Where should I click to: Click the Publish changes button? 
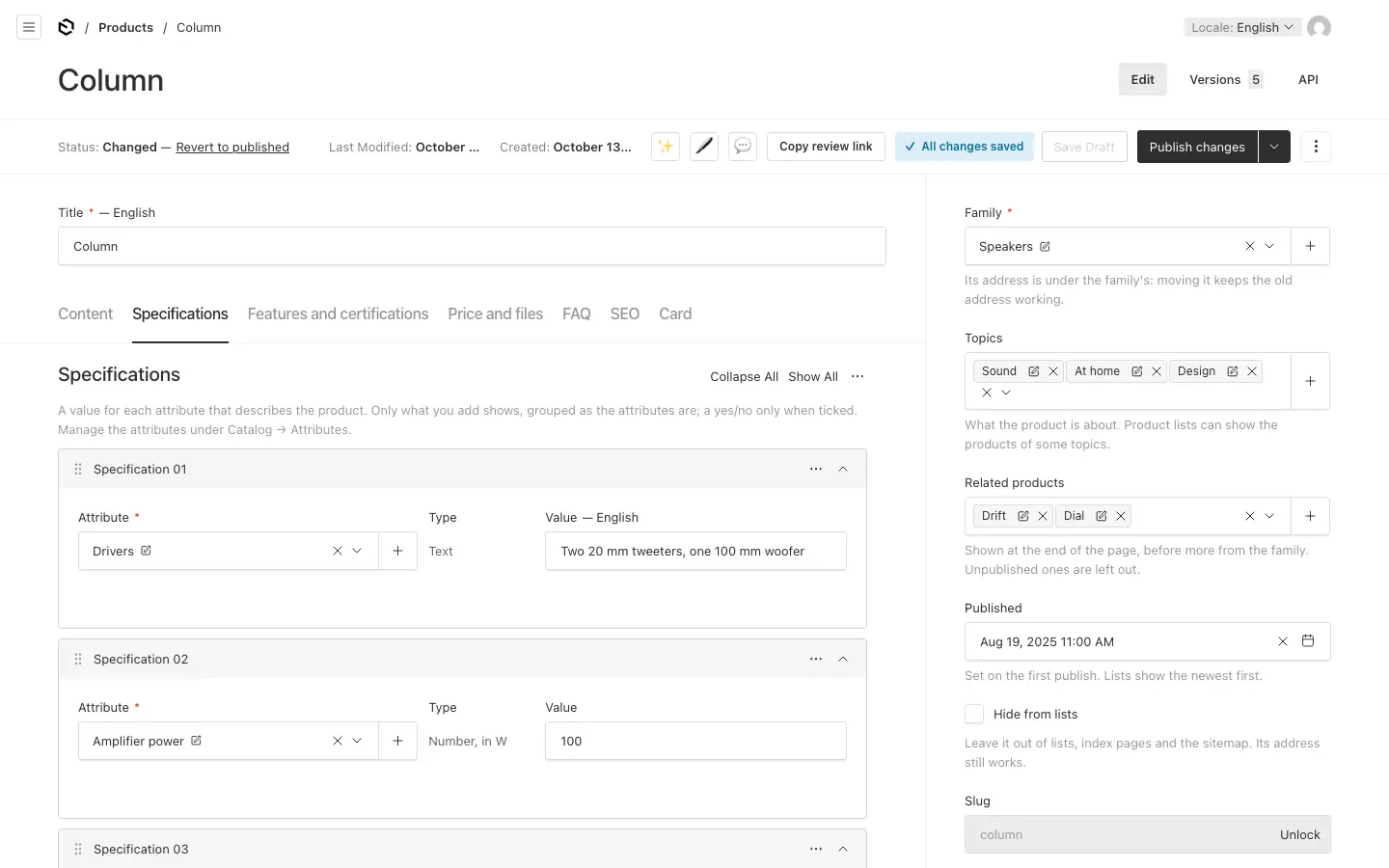click(x=1197, y=147)
